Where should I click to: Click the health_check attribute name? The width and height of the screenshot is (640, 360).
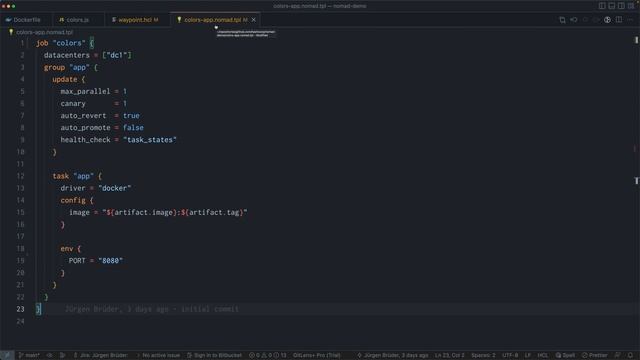[x=85, y=140]
